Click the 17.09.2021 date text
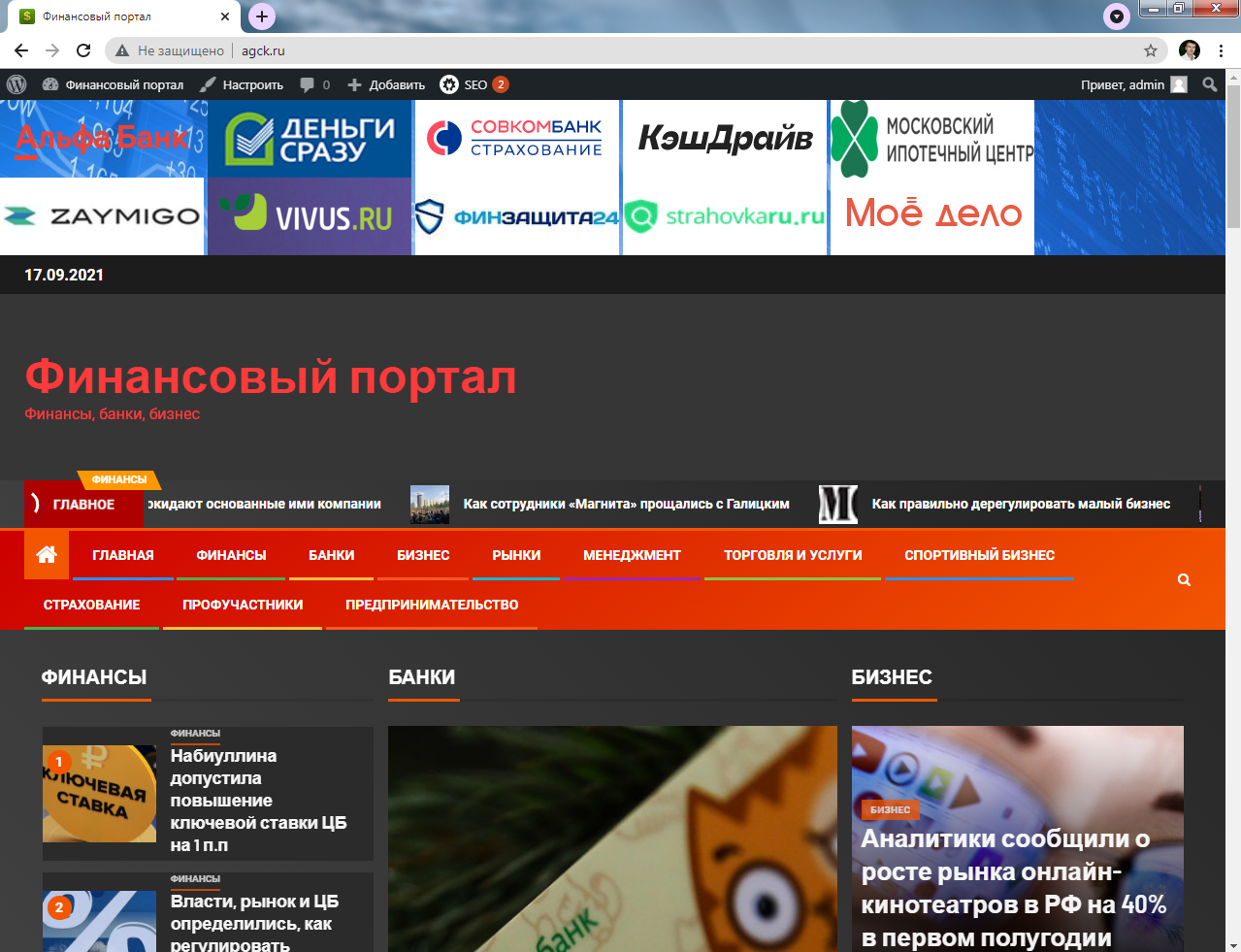The image size is (1241, 952). (64, 275)
